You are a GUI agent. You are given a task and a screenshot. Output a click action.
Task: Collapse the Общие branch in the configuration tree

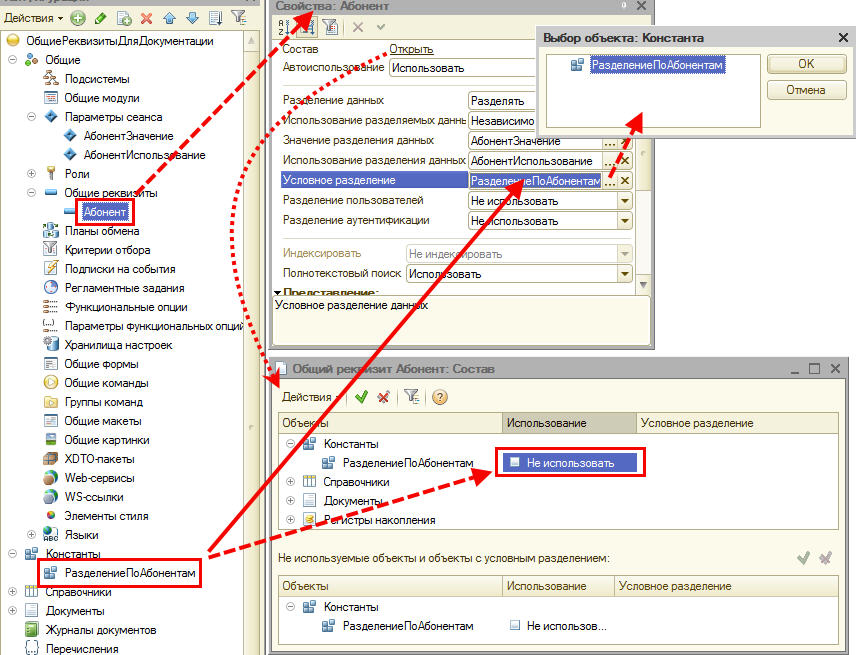13,59
